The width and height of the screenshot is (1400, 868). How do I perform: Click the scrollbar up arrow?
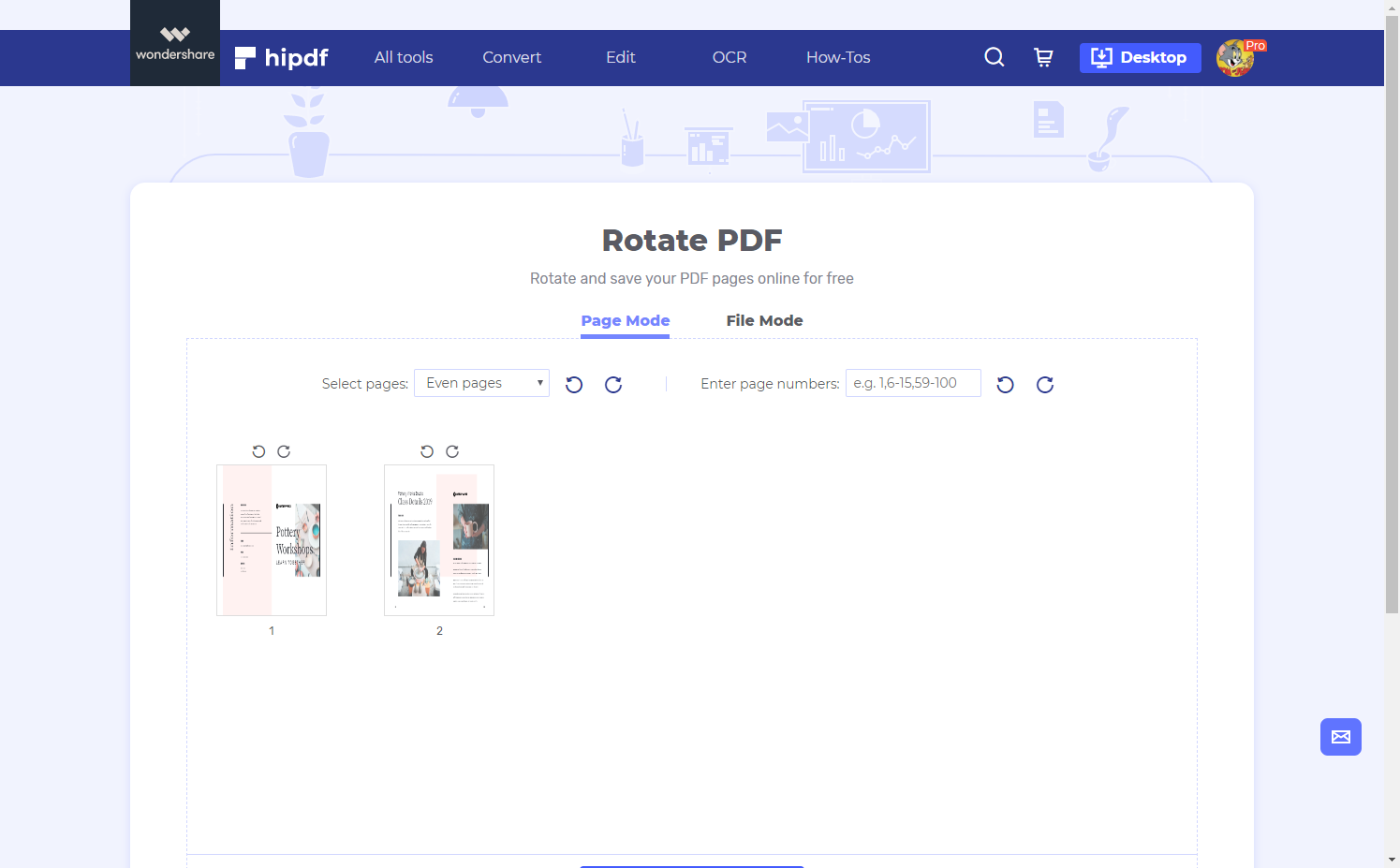[1393, 7]
